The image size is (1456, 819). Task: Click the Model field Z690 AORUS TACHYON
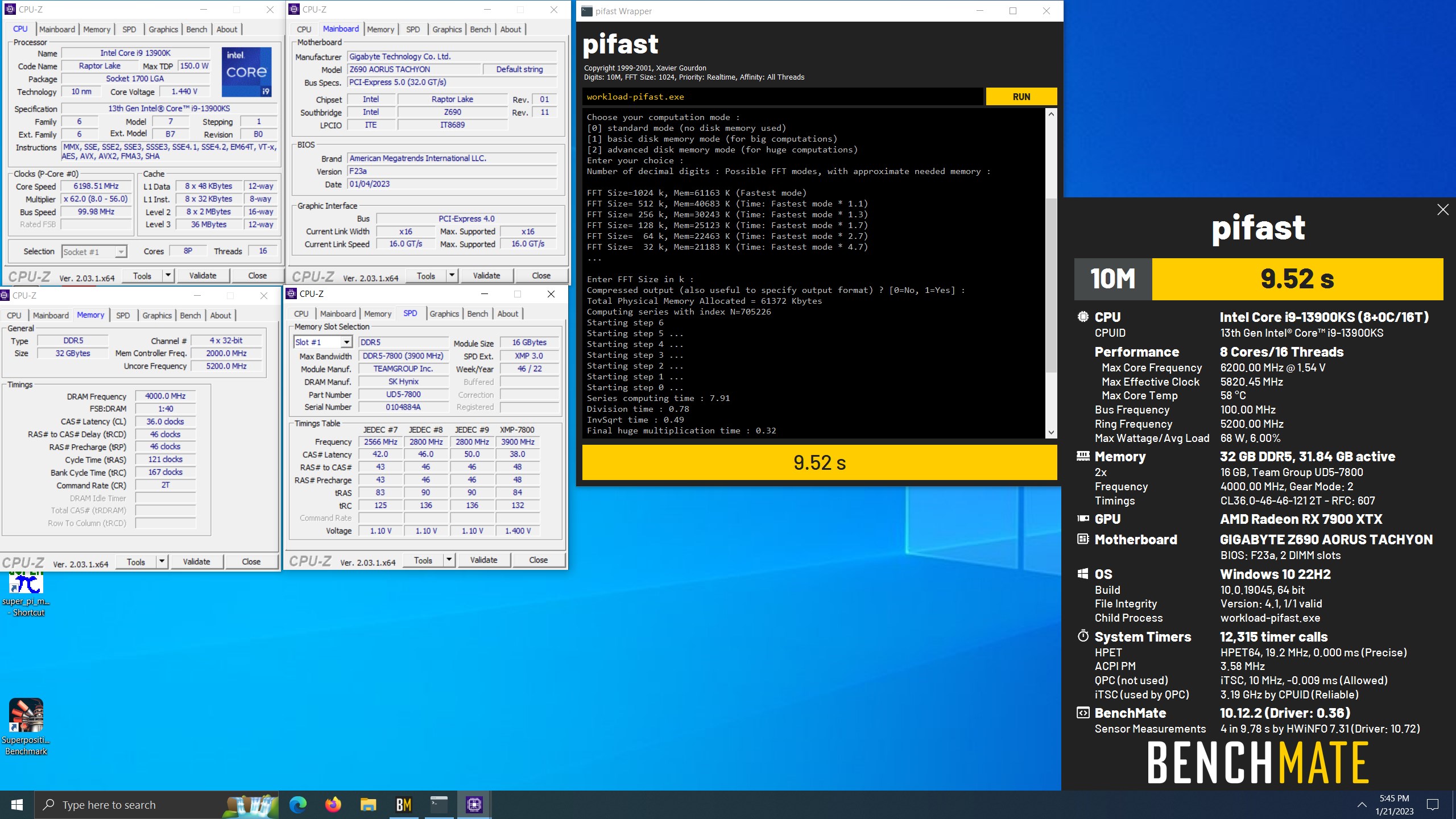pyautogui.click(x=414, y=69)
